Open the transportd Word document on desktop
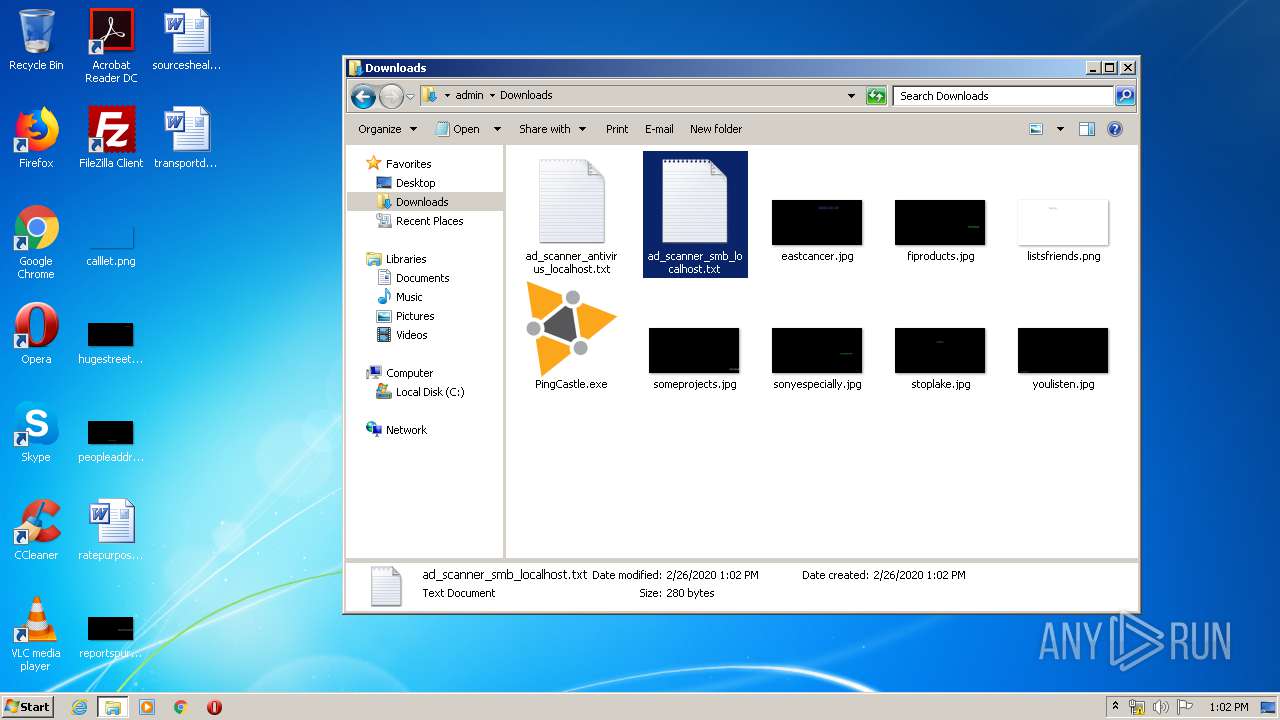1280x720 pixels. click(186, 138)
